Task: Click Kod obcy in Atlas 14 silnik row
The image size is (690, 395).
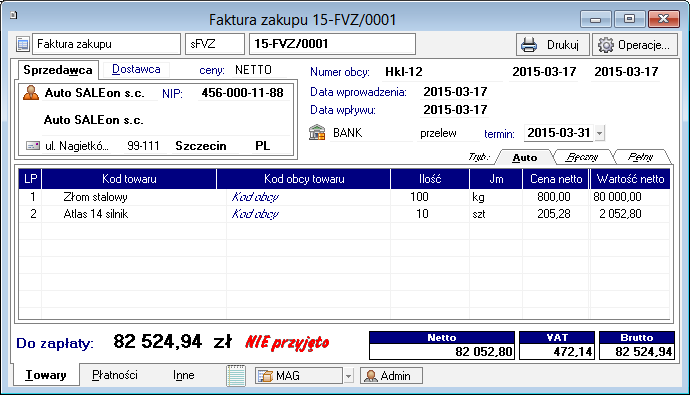Action: [x=255, y=214]
